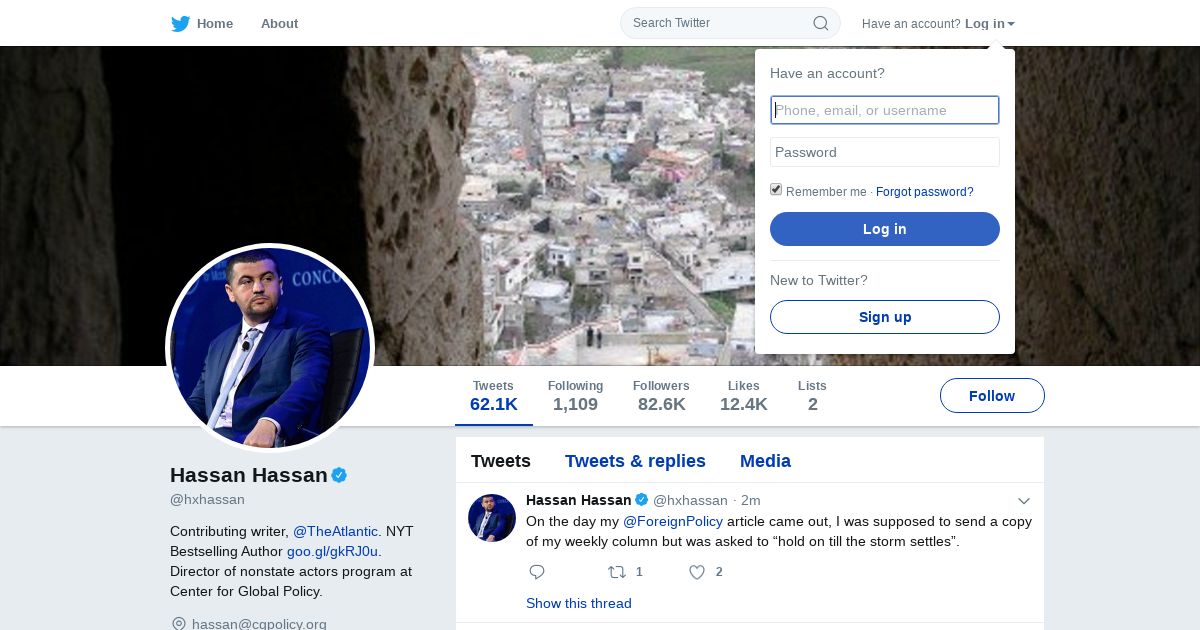Expand the tweet options chevron
The image size is (1200, 630).
tap(1024, 501)
